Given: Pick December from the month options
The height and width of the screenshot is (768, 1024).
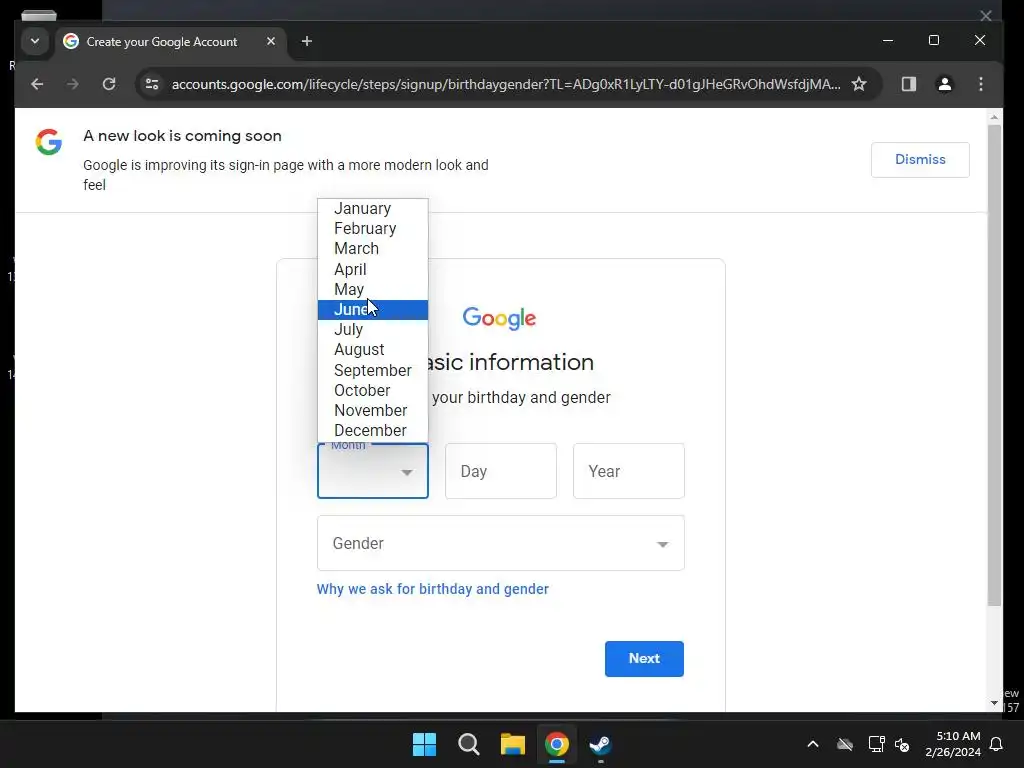Looking at the screenshot, I should (372, 431).
